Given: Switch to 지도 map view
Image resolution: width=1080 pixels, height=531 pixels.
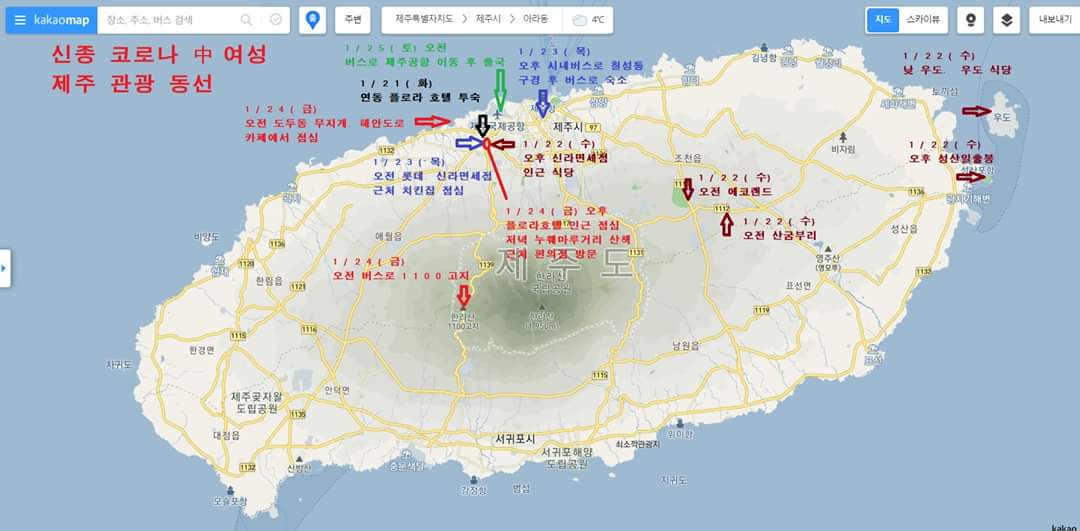Looking at the screenshot, I should tap(883, 20).
